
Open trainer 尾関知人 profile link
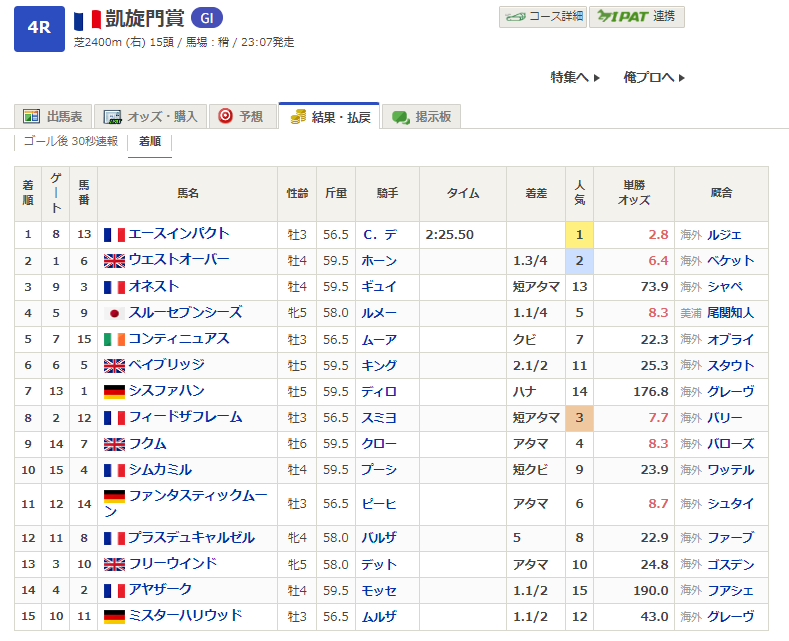730,313
